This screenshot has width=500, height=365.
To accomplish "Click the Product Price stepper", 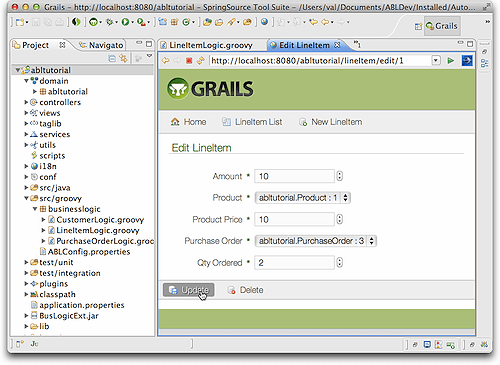I will pos(339,219).
